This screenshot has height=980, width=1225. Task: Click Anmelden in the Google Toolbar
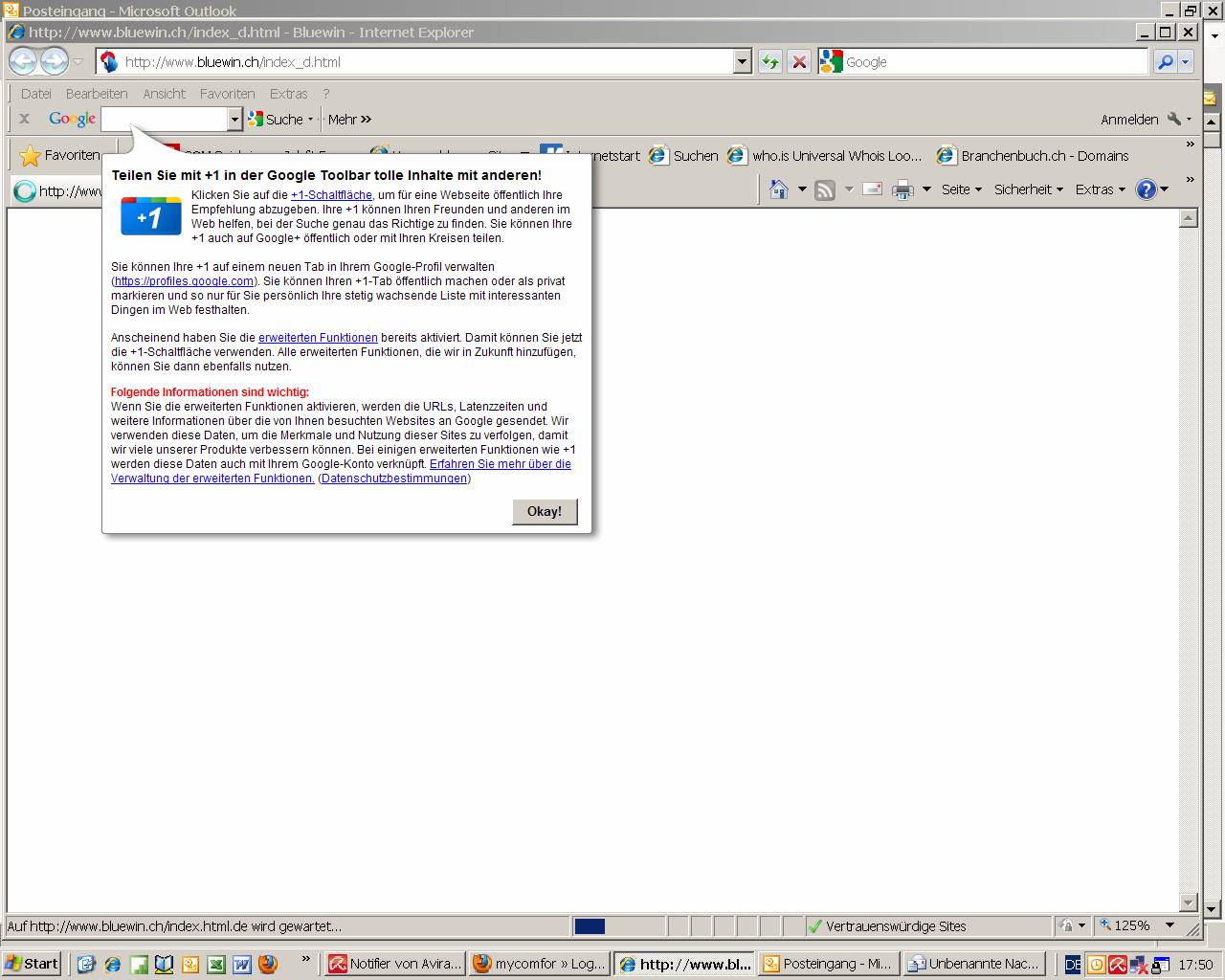[1129, 120]
